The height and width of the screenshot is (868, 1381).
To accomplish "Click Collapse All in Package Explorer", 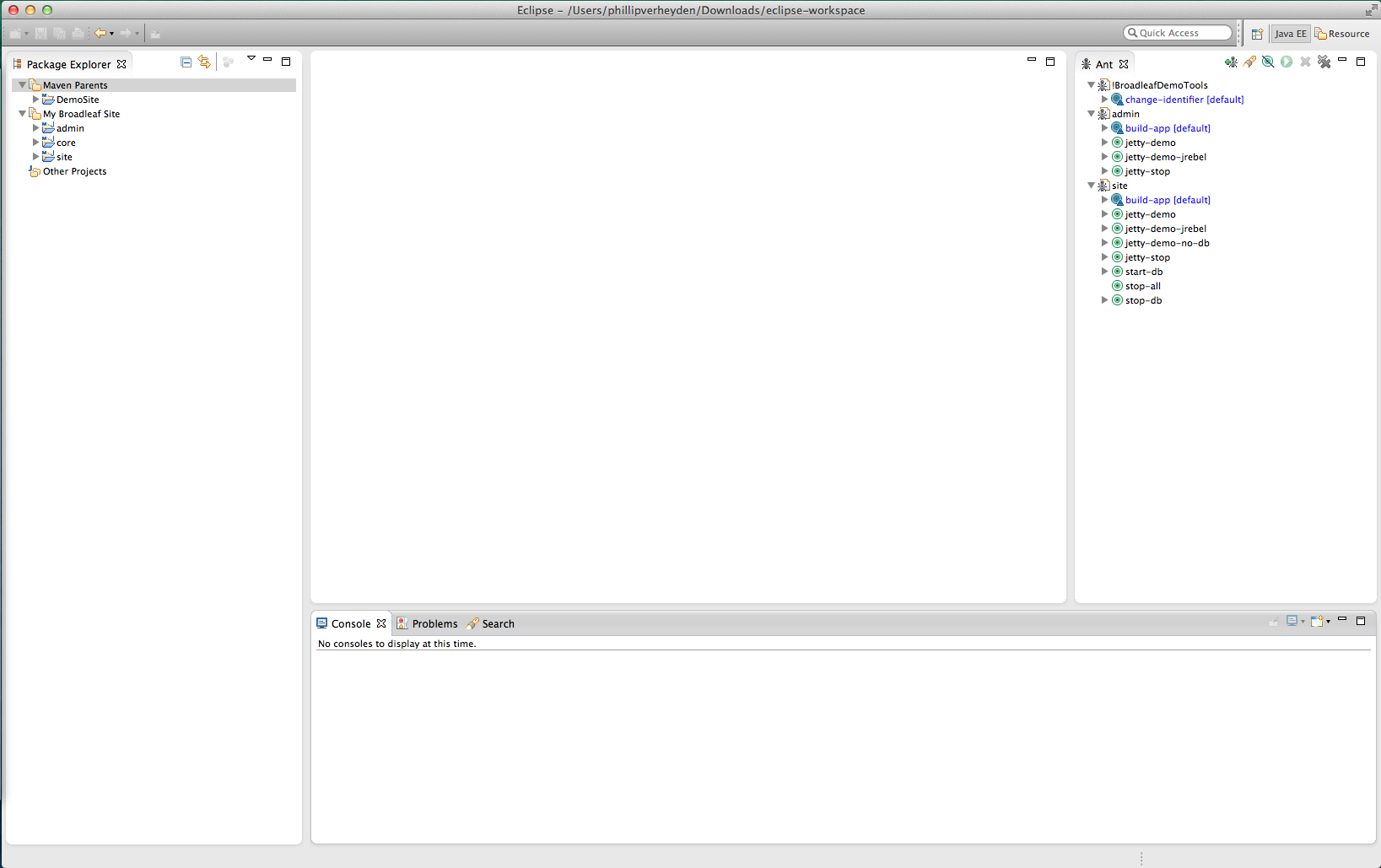I will tap(186, 62).
